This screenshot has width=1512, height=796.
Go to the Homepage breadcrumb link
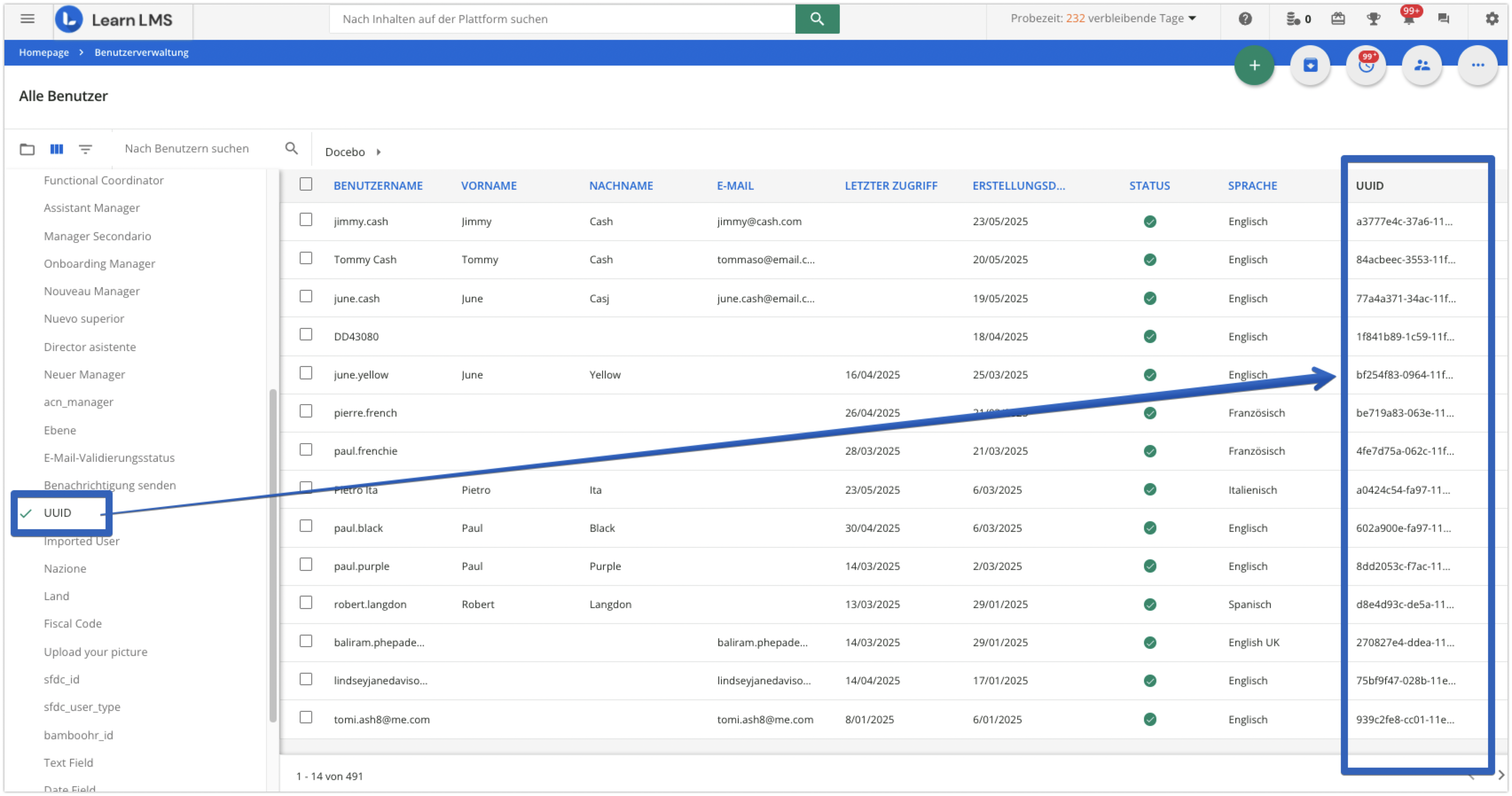pos(43,52)
